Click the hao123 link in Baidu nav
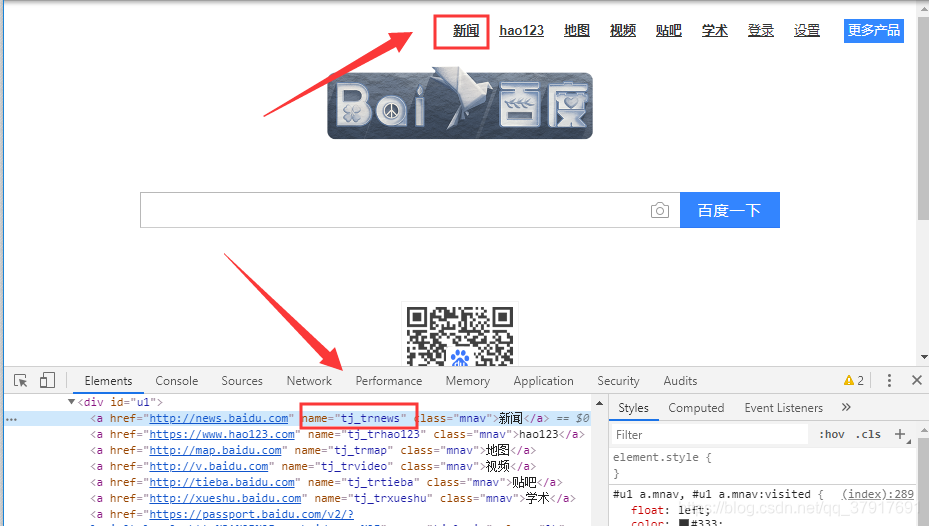 (x=521, y=30)
